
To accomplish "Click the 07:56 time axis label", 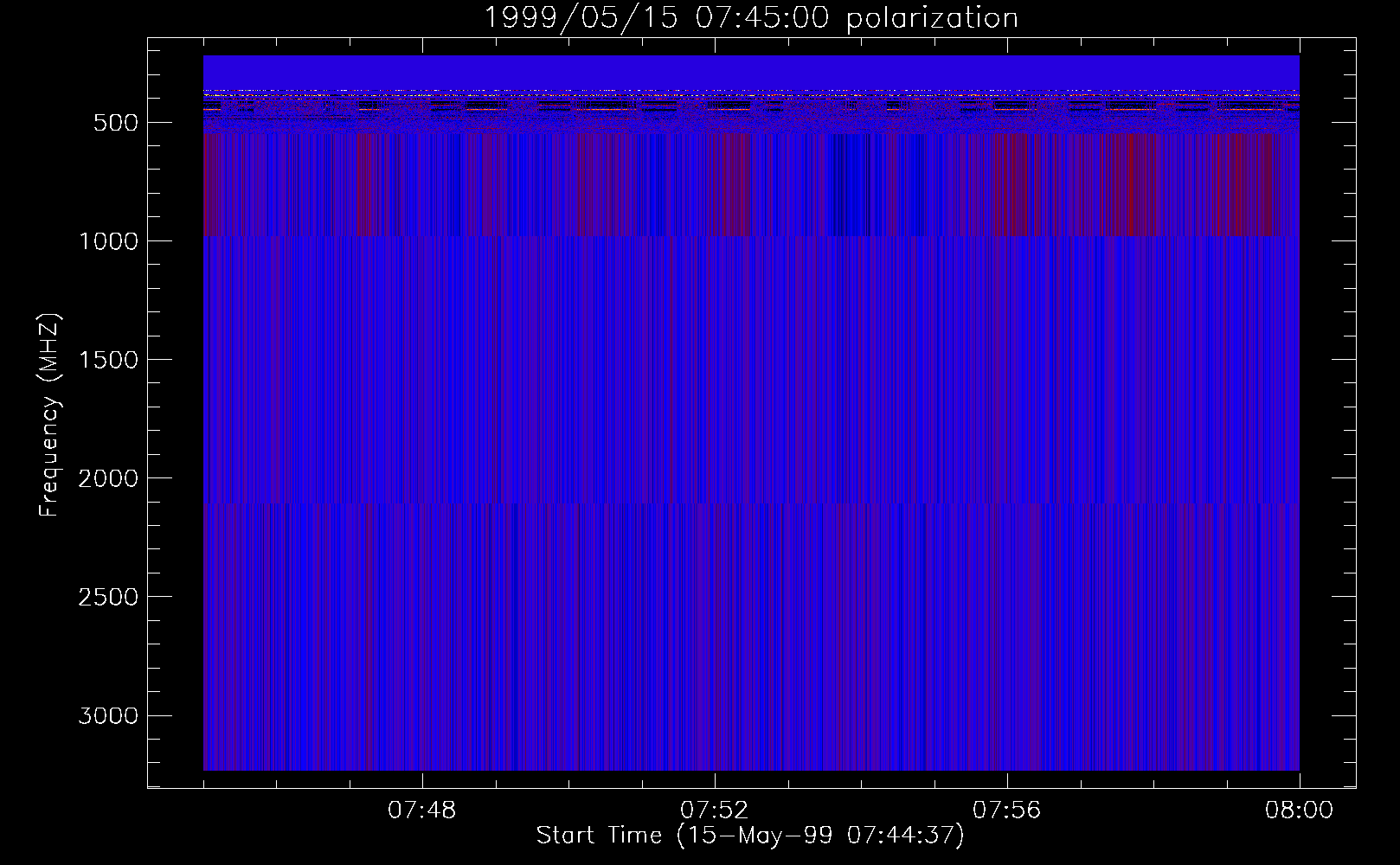I will pos(1007,811).
